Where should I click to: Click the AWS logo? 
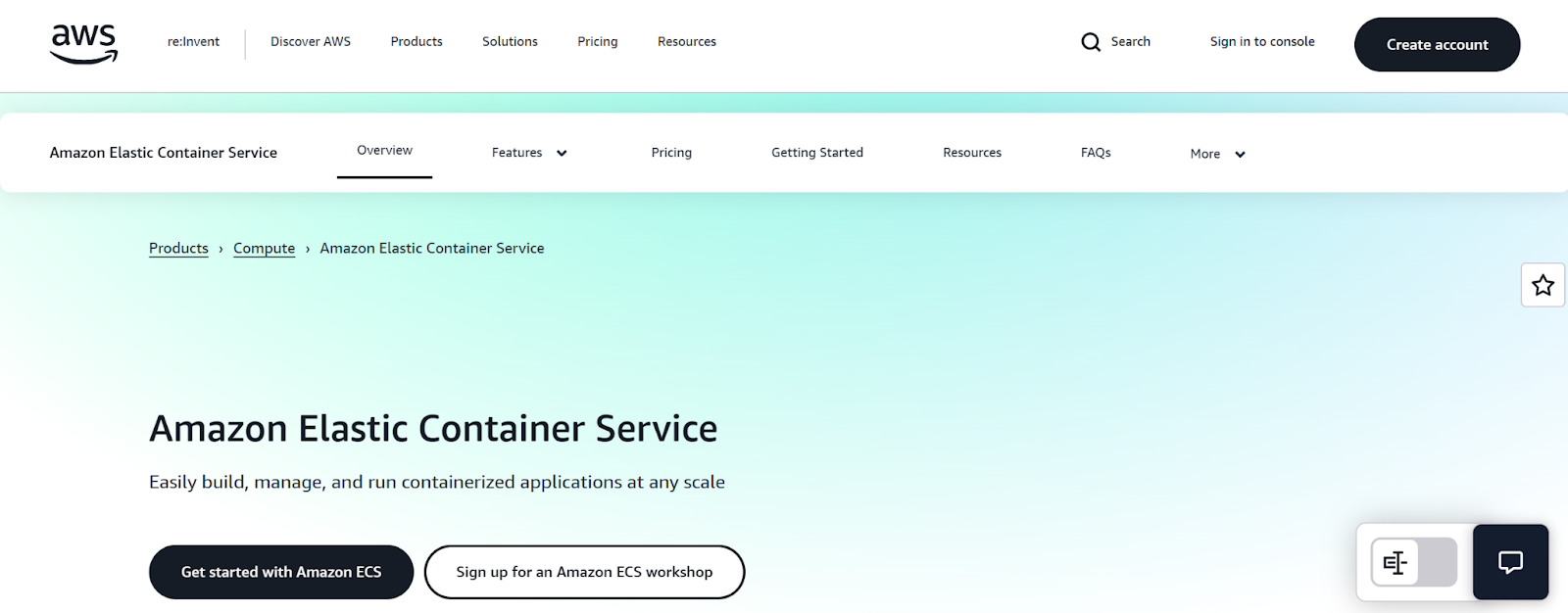point(83,43)
